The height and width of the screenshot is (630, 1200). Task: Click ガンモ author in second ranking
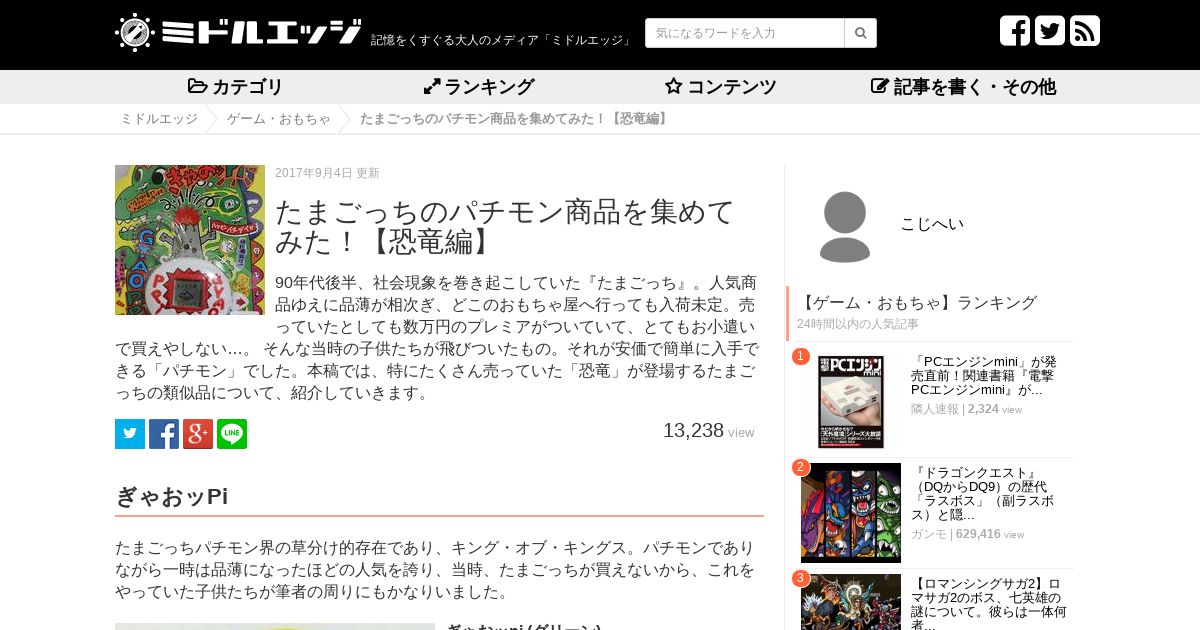click(x=929, y=534)
